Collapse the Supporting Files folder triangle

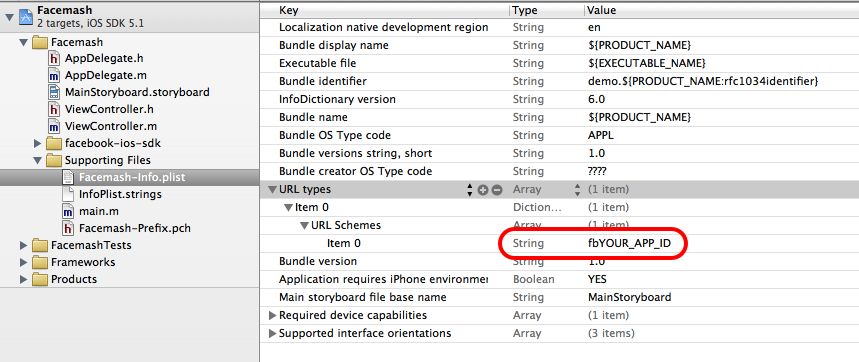point(37,161)
